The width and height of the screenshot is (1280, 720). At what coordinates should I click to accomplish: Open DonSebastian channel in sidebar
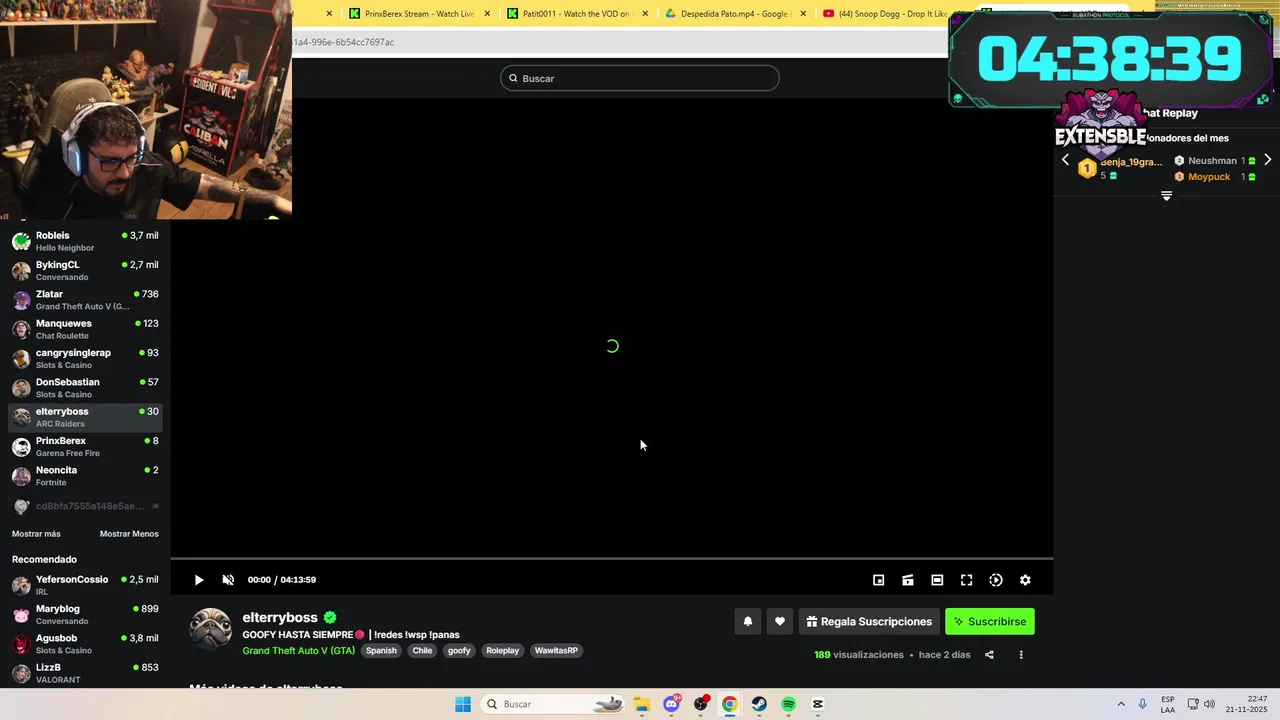click(85, 388)
